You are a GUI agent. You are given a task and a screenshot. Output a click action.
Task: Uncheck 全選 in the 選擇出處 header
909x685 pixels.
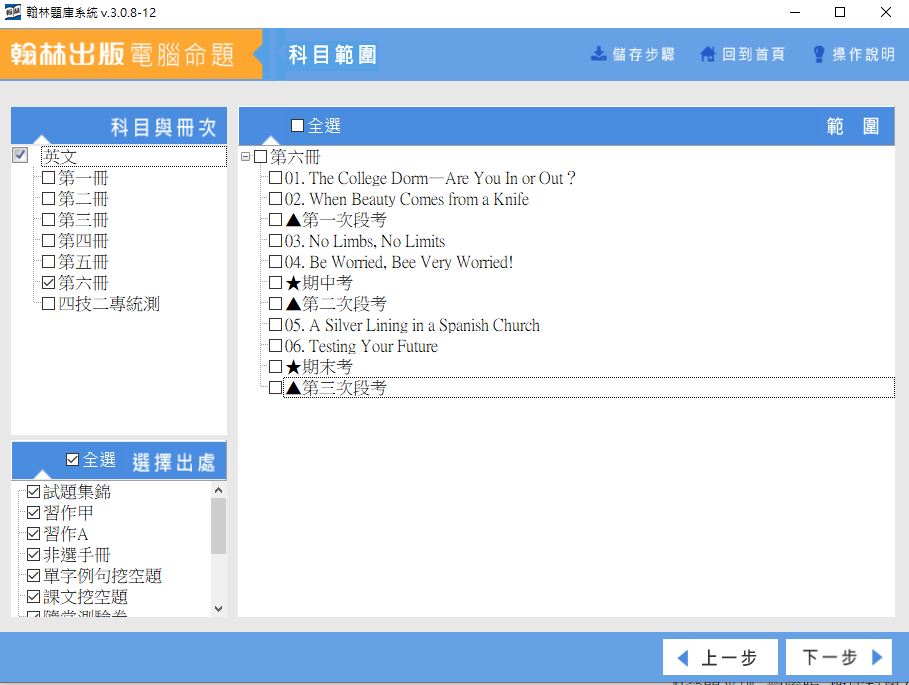coord(72,460)
